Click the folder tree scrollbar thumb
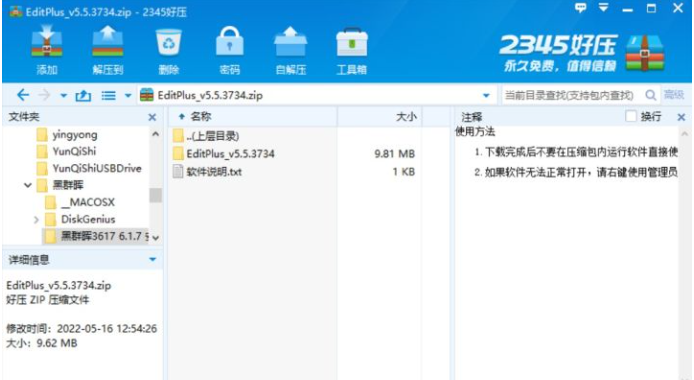Viewport: 694px width, 380px height. click(155, 195)
